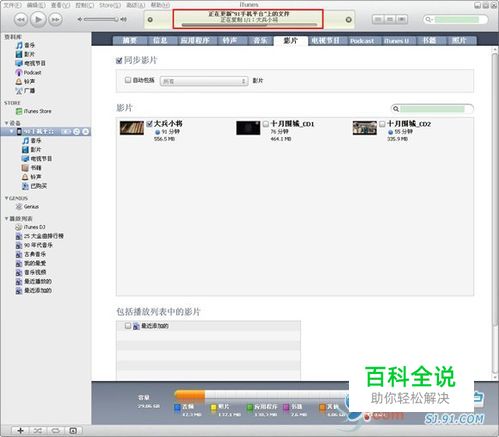Switch to the Podcast tab
499x437 pixels.
pyautogui.click(x=362, y=41)
